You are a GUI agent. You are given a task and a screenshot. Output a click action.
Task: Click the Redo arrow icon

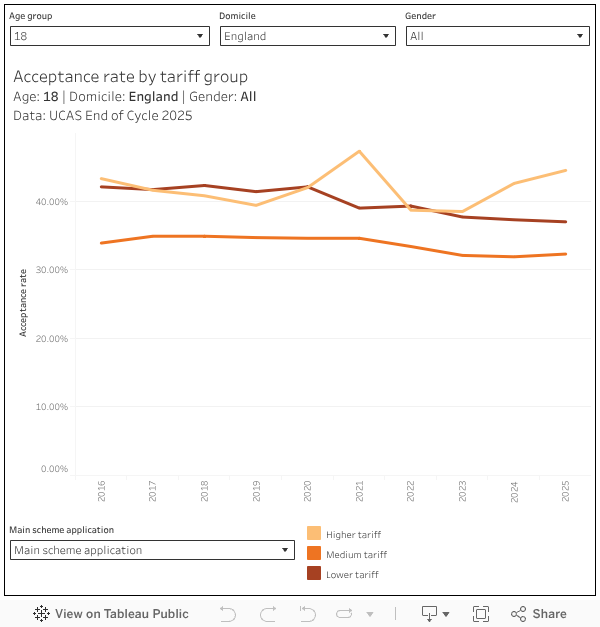(x=268, y=614)
